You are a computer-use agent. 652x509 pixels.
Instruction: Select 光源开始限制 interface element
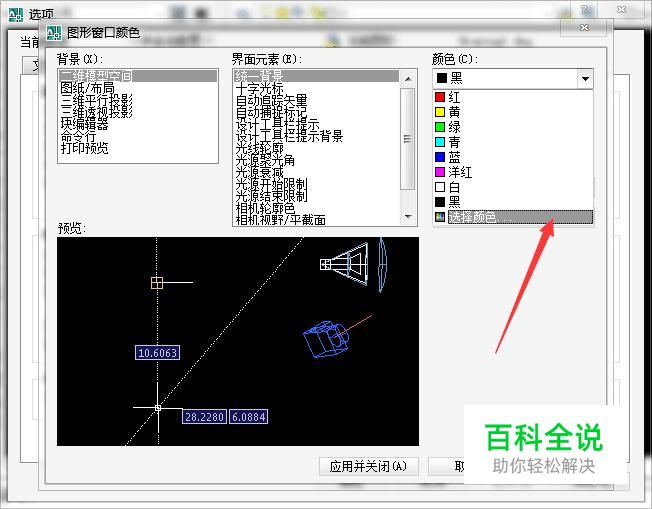(x=272, y=184)
